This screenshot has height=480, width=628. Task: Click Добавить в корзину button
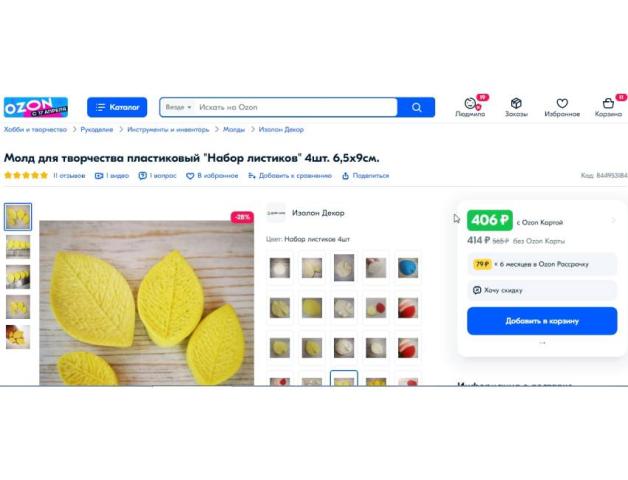pyautogui.click(x=542, y=321)
